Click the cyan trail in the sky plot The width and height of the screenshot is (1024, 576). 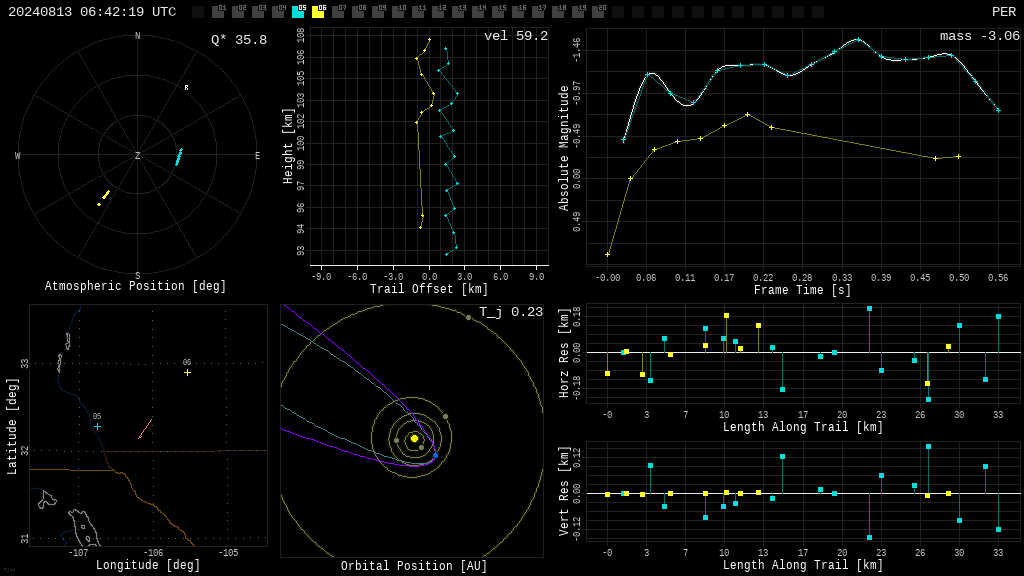coord(179,157)
